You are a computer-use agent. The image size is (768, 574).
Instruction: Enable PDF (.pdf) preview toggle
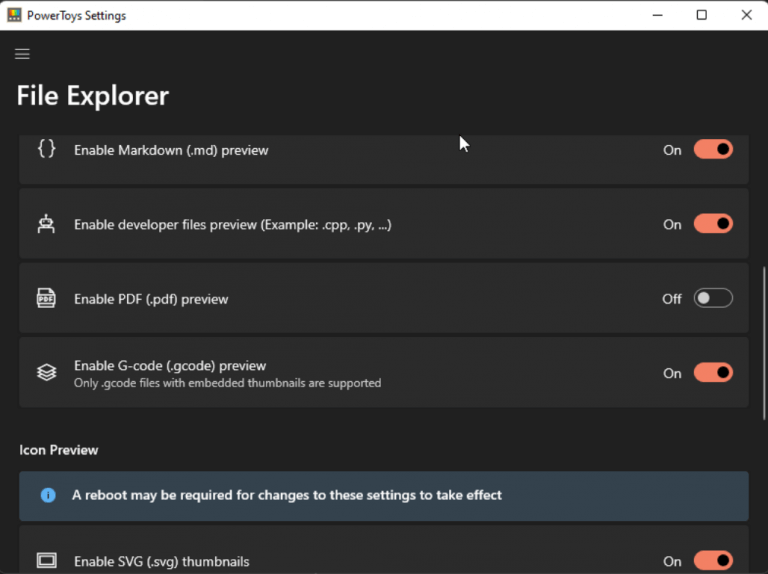click(x=713, y=298)
